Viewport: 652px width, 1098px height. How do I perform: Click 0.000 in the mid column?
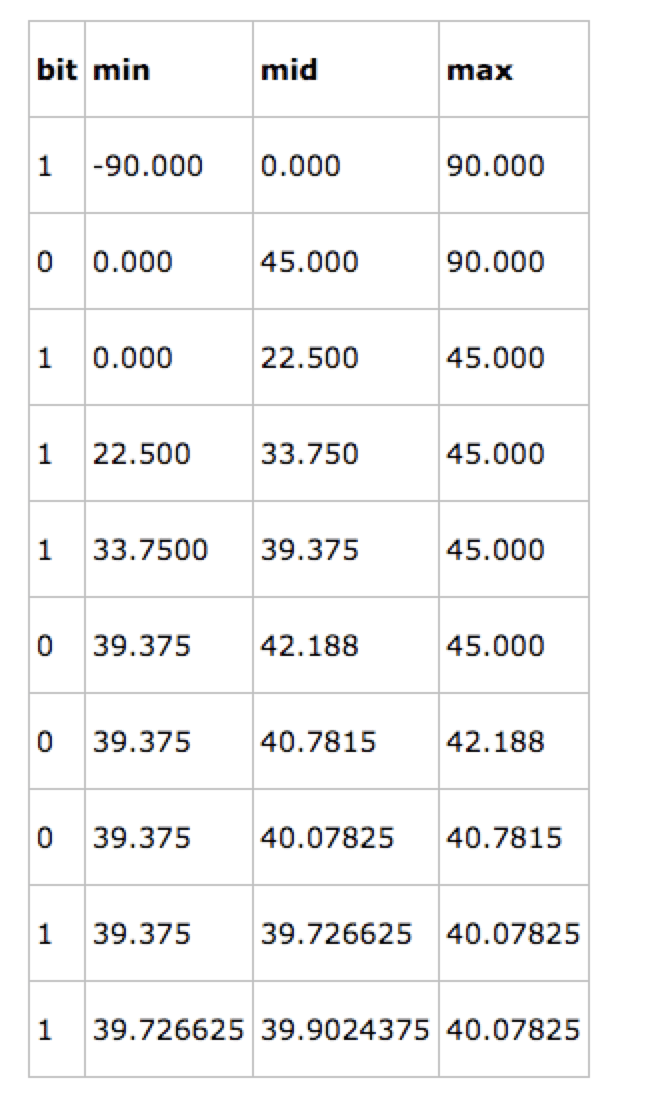300,166
